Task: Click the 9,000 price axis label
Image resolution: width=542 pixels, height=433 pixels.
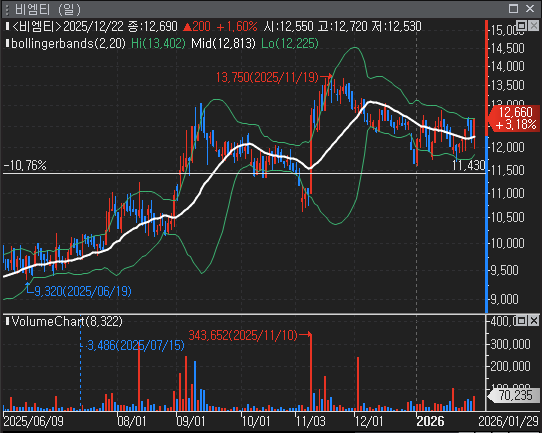Action: (505, 299)
